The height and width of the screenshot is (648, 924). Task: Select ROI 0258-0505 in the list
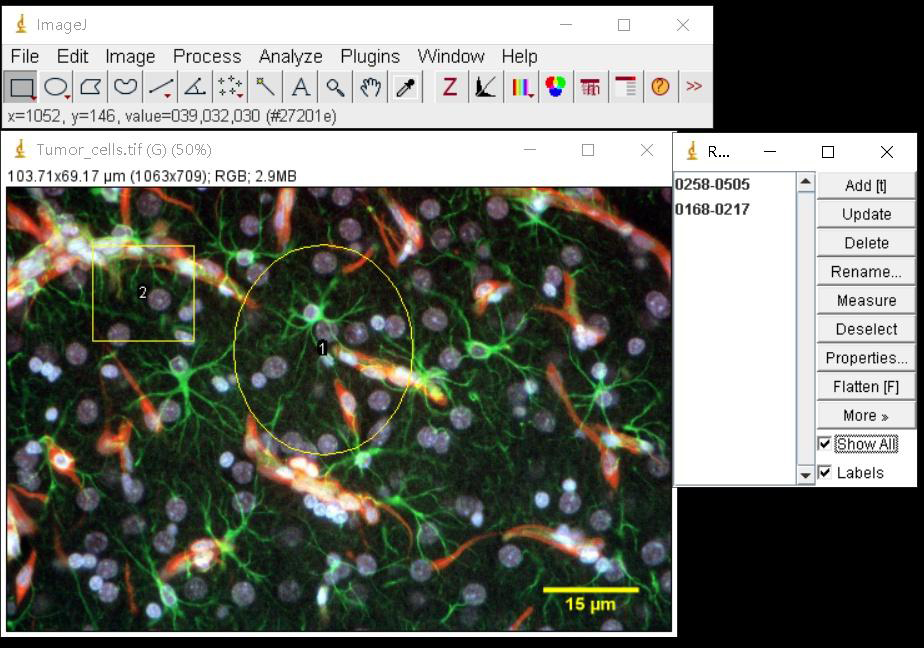pyautogui.click(x=712, y=184)
